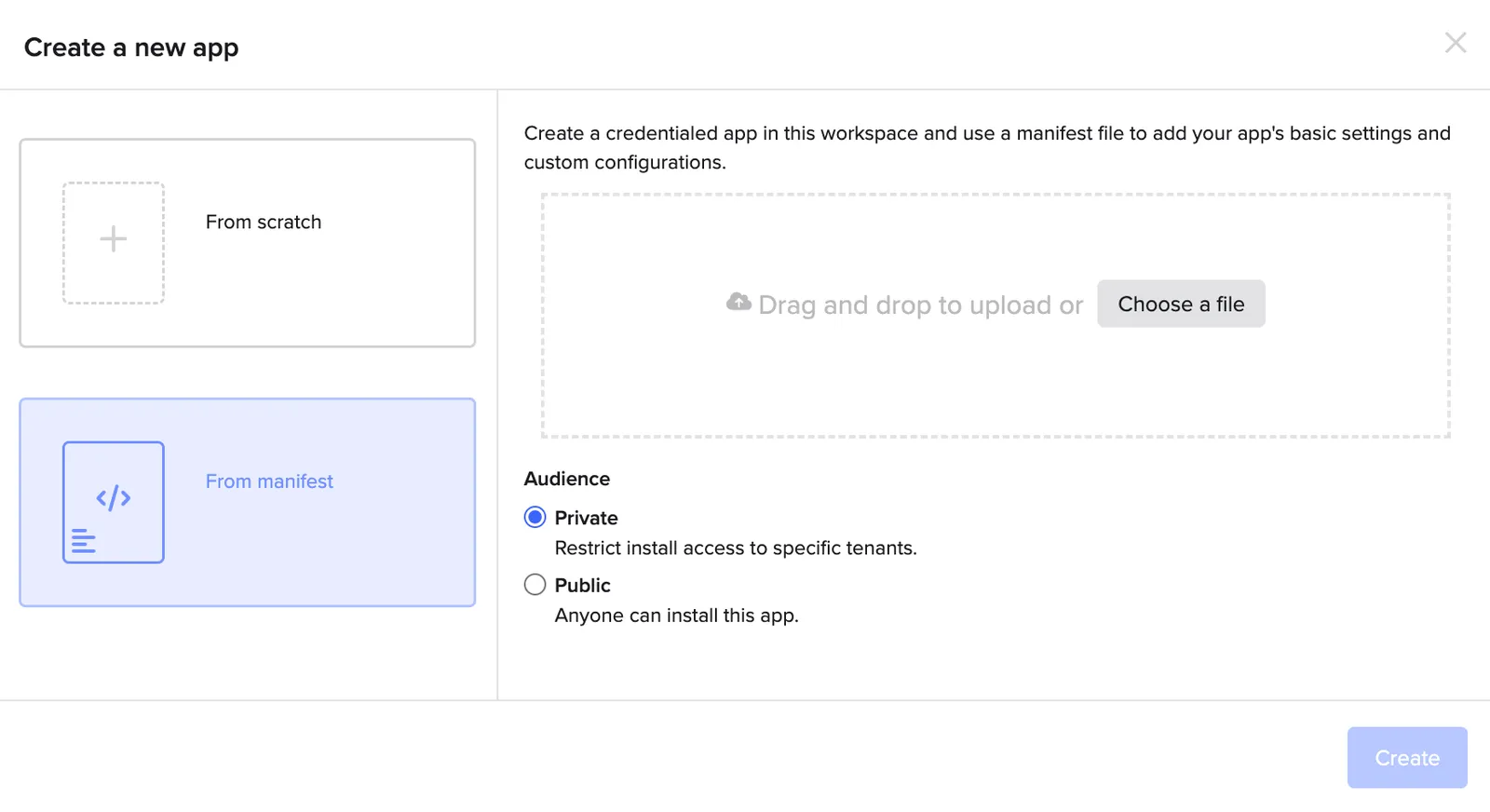Screen dimensions: 1490x812
Task: Select the From scratch option card
Action: (248, 243)
